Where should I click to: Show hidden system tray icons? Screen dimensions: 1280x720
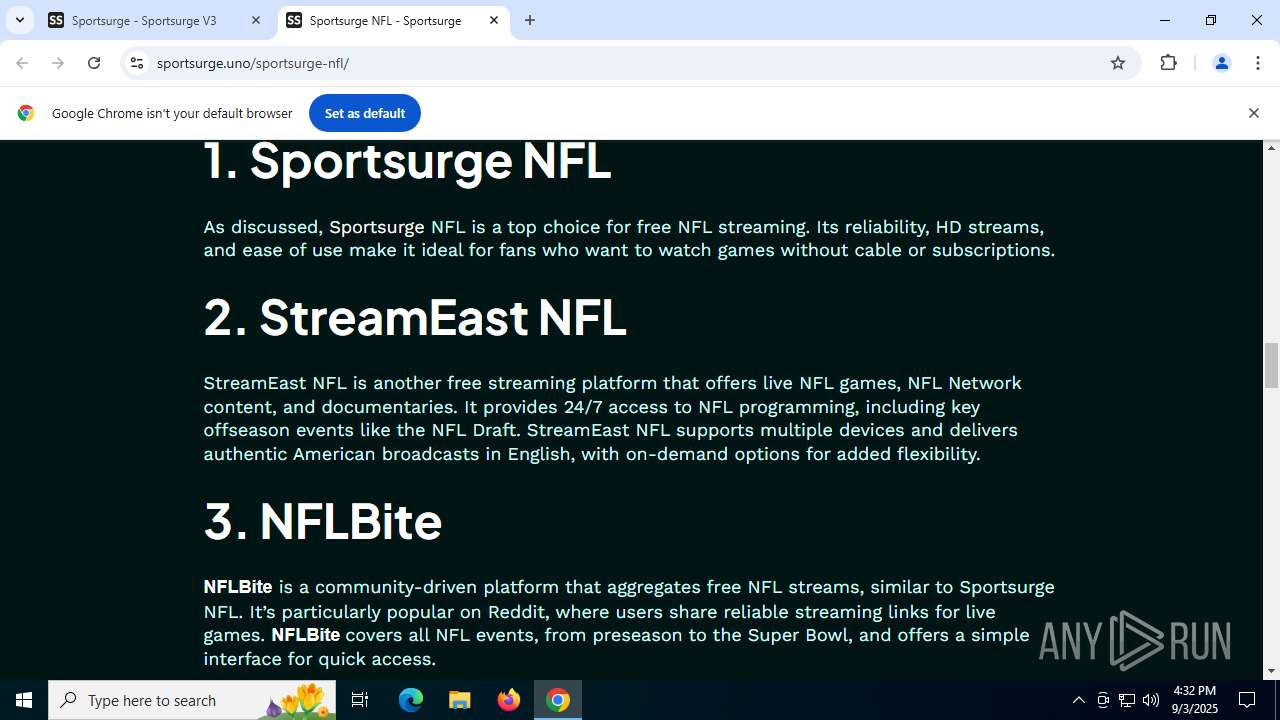1078,700
